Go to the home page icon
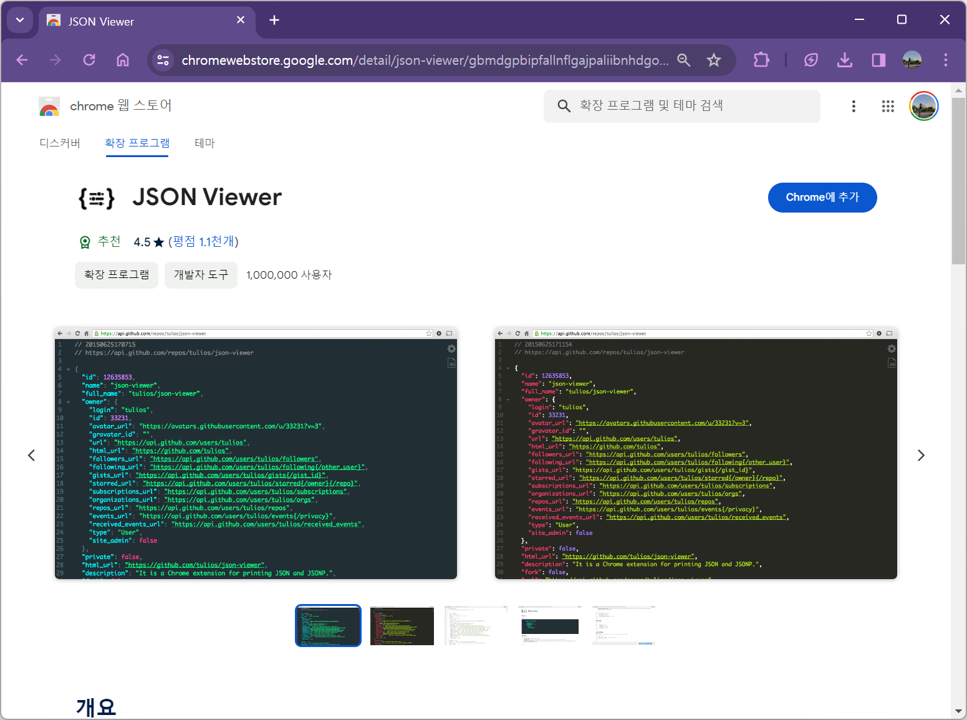This screenshot has height=720, width=967. tap(123, 60)
